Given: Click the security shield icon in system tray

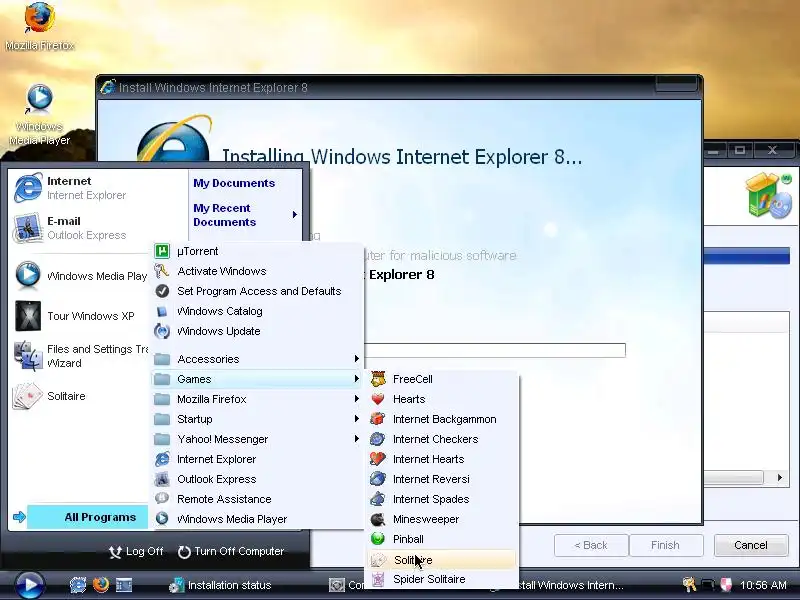Looking at the screenshot, I should click(x=726, y=585).
